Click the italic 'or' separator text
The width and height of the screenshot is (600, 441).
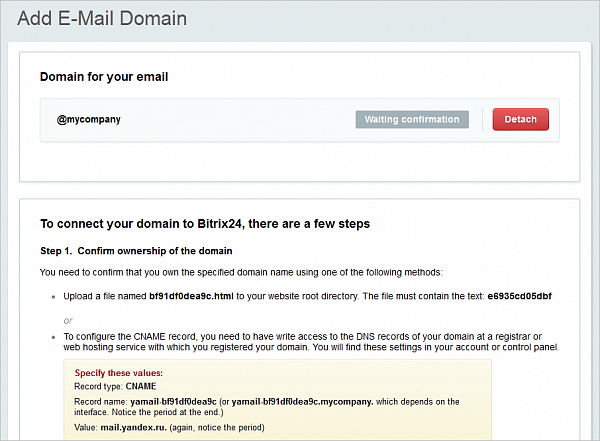[68, 321]
